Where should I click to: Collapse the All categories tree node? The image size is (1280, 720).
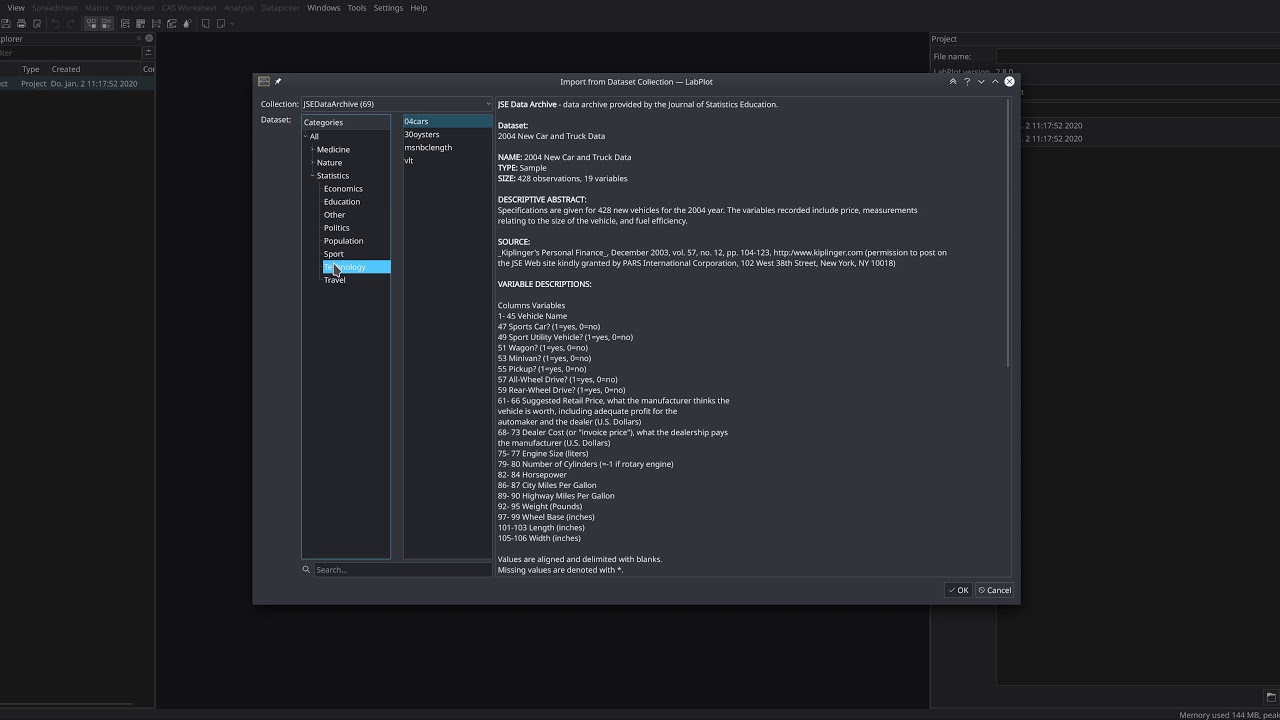[x=306, y=136]
